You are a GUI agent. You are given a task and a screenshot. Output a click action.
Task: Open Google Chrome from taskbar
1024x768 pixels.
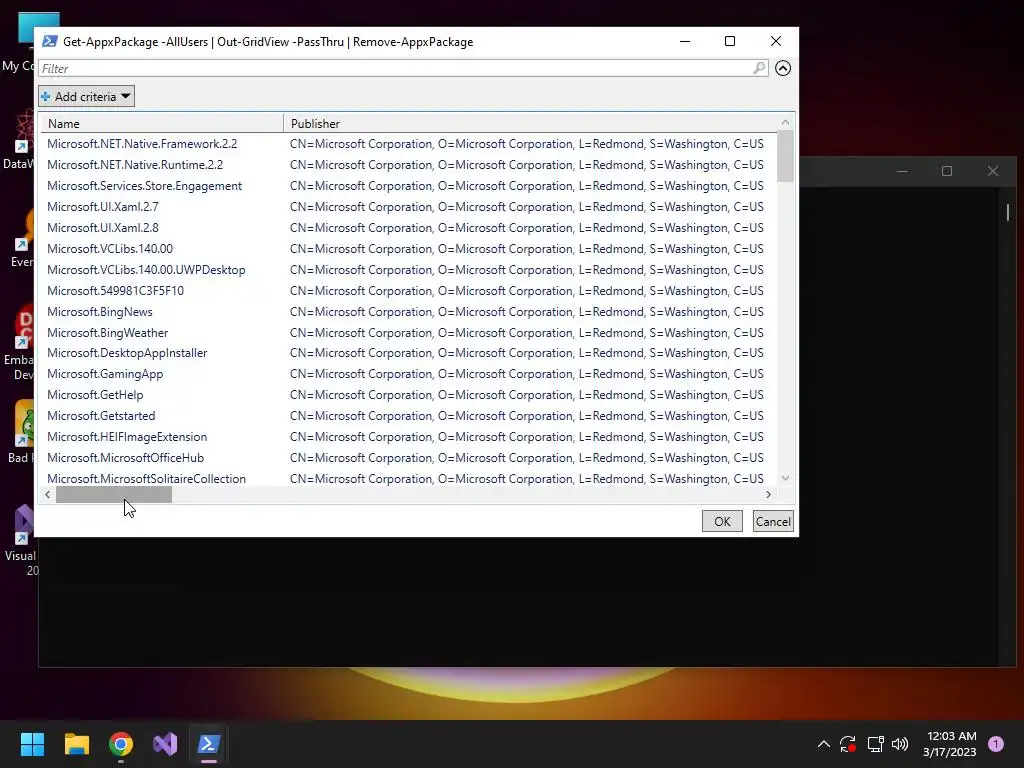pyautogui.click(x=121, y=744)
